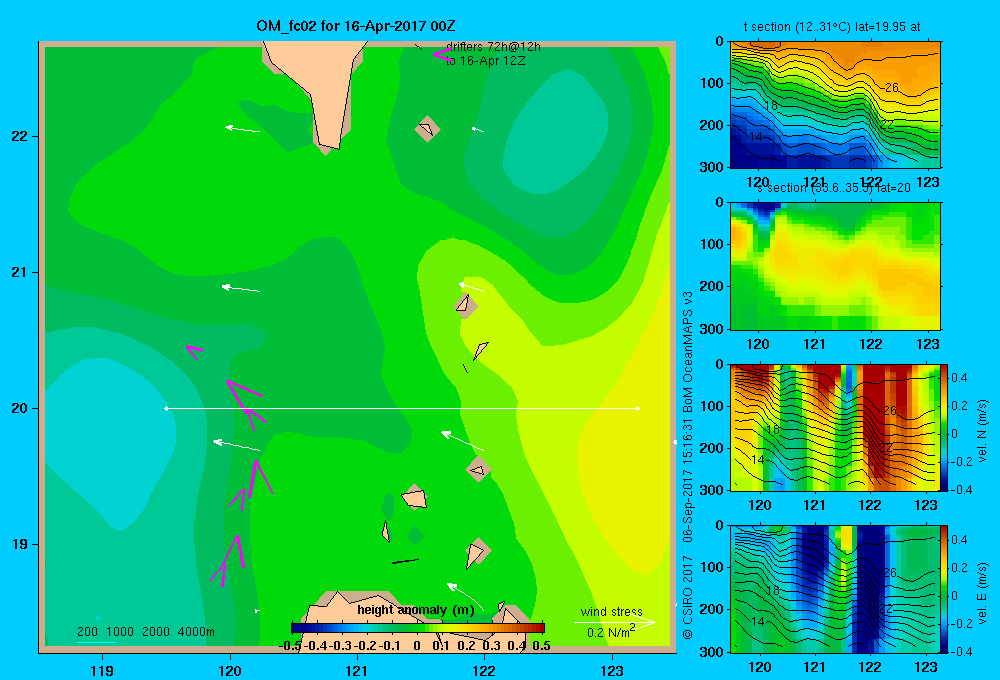1000x680 pixels.
Task: Click longitude label "121" on the main map axis
Action: [x=357, y=670]
